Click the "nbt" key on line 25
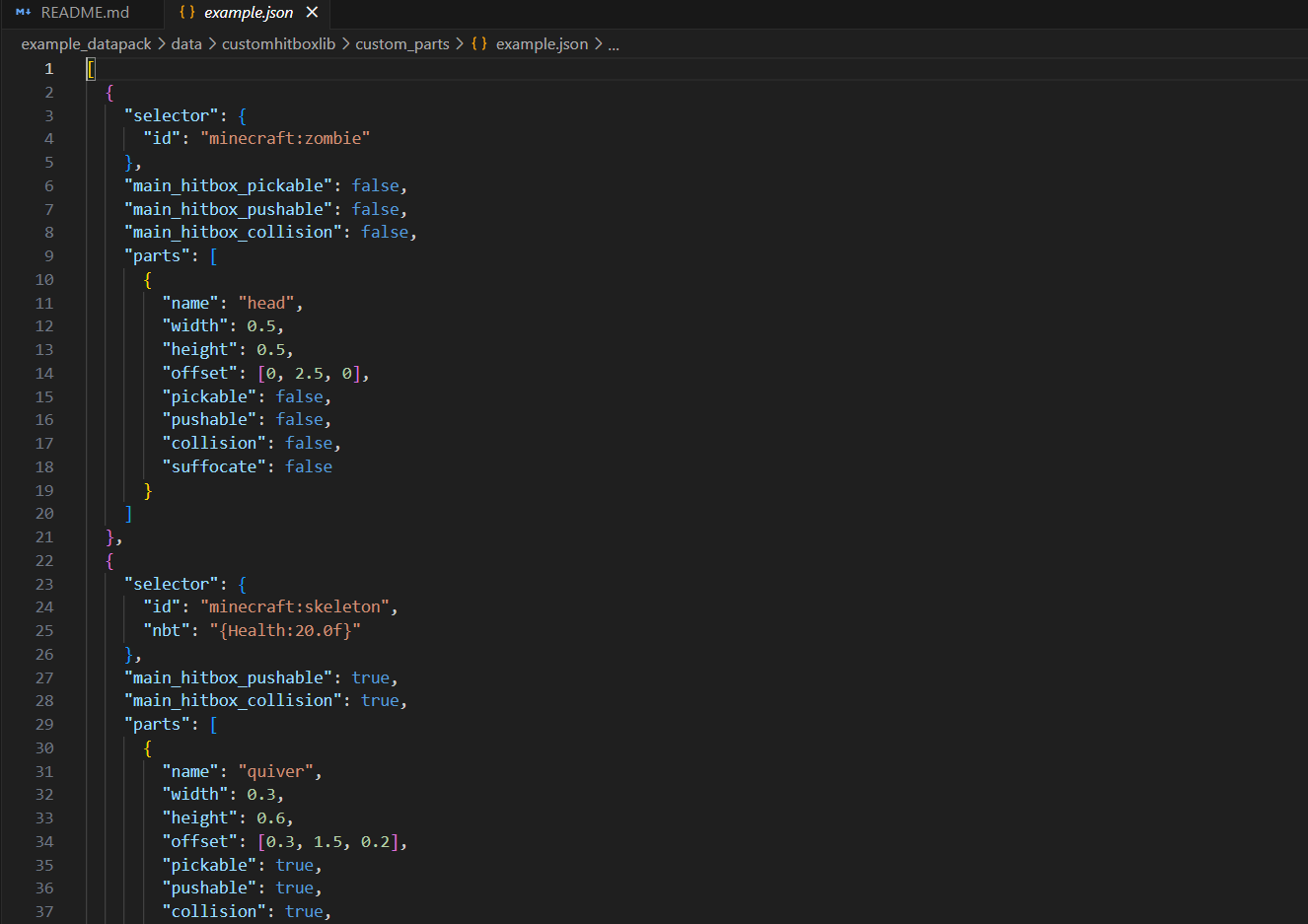Viewport: 1308px width, 924px height. [x=167, y=631]
